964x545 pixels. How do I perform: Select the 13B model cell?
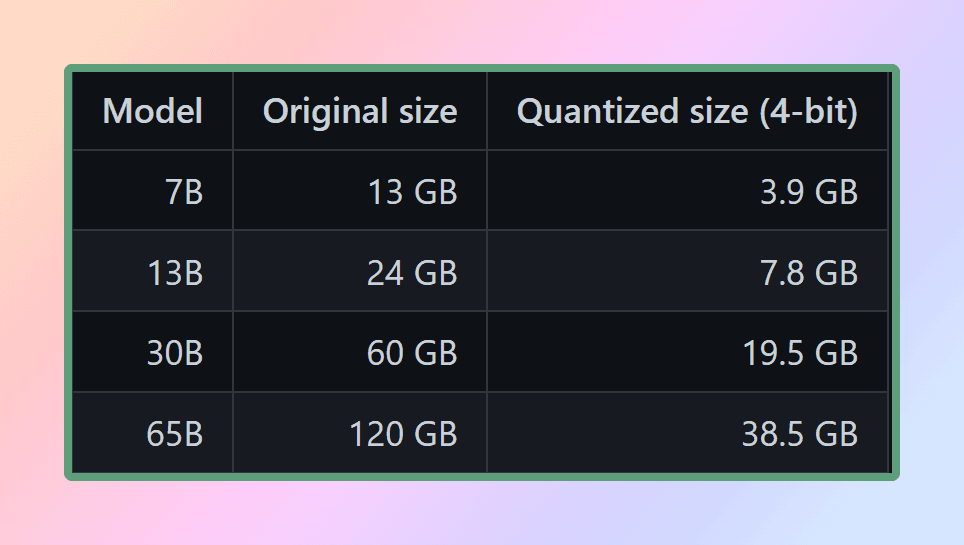point(152,271)
